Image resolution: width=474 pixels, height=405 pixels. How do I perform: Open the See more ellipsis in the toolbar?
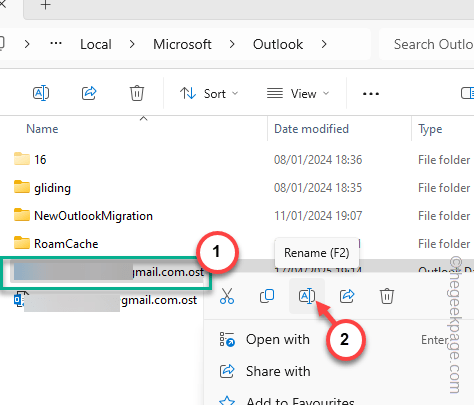[371, 94]
